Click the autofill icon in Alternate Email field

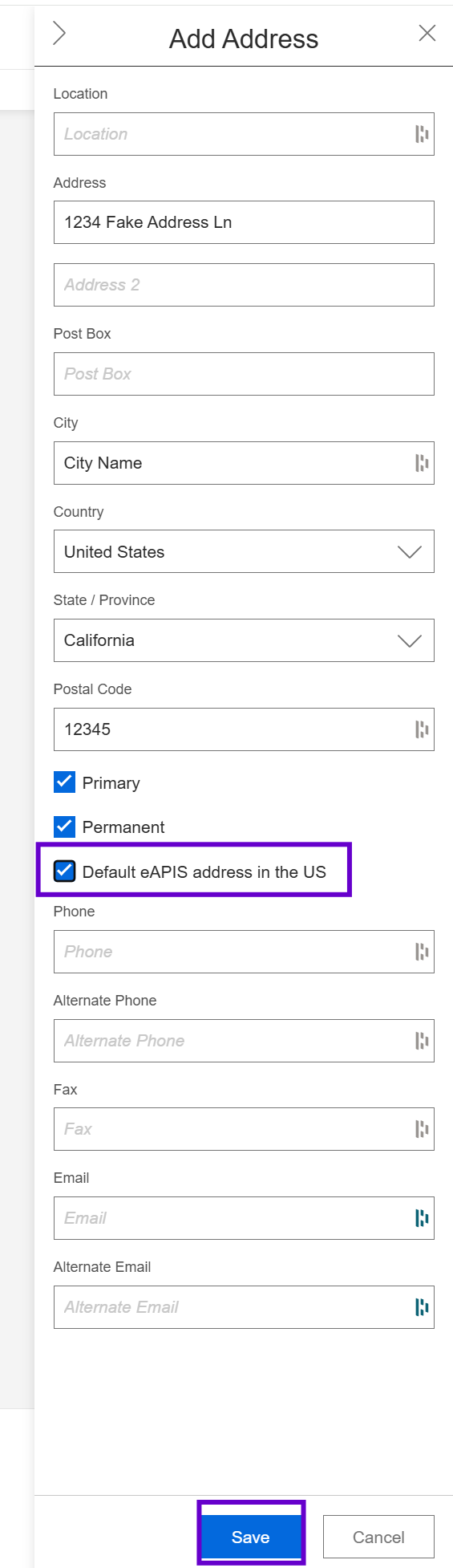[422, 1307]
